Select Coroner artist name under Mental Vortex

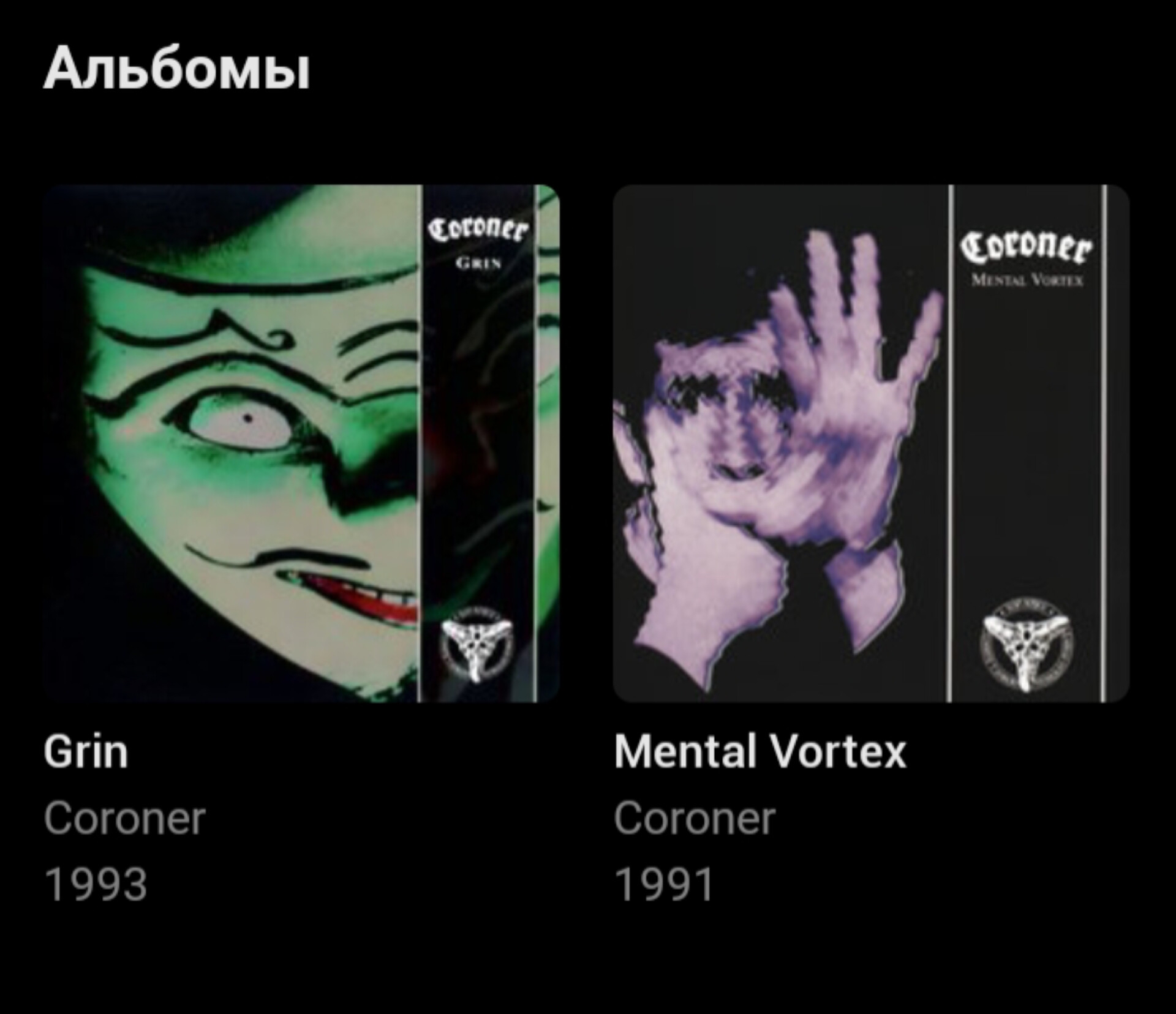point(695,819)
